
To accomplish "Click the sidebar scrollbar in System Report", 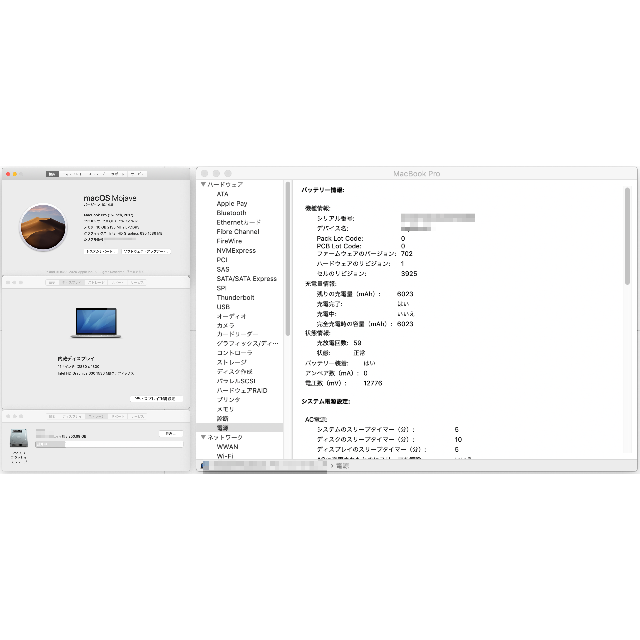I will (x=288, y=258).
